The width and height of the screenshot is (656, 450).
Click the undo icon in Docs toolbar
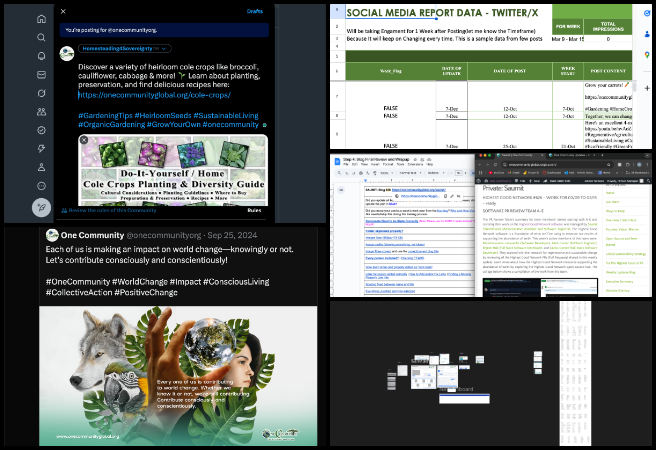[x=347, y=173]
